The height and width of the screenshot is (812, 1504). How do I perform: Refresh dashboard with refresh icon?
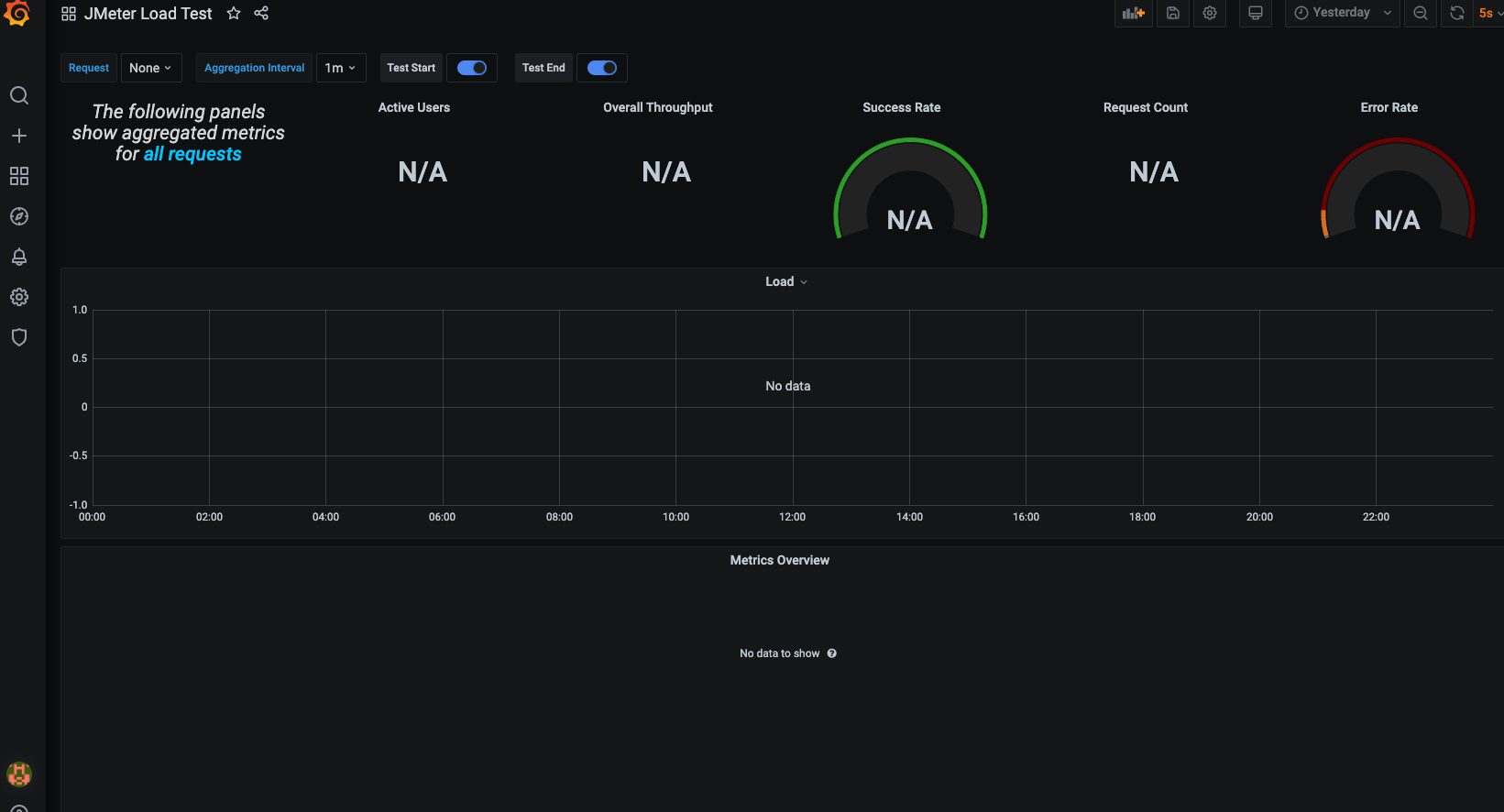(1456, 13)
